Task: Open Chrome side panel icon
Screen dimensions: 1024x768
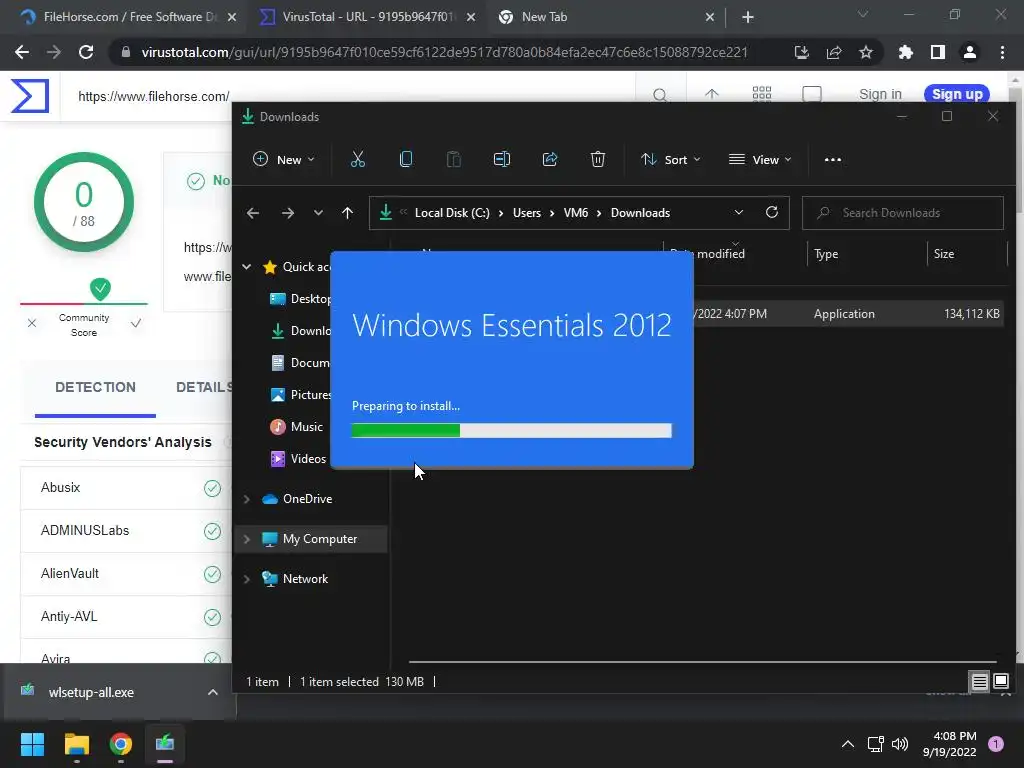Action: [x=938, y=52]
